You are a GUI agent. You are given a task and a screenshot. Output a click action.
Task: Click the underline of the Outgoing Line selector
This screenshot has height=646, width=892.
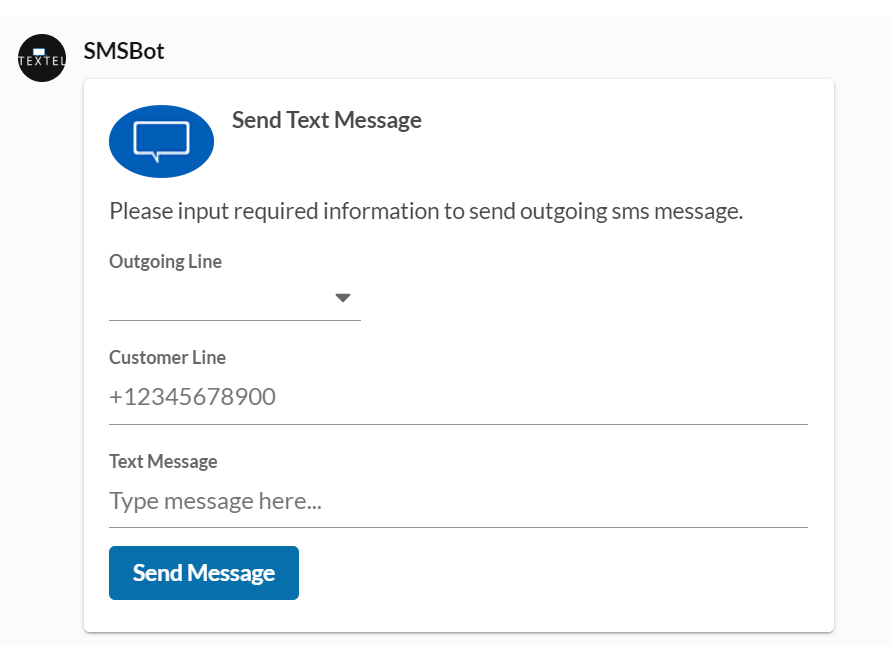(x=234, y=320)
